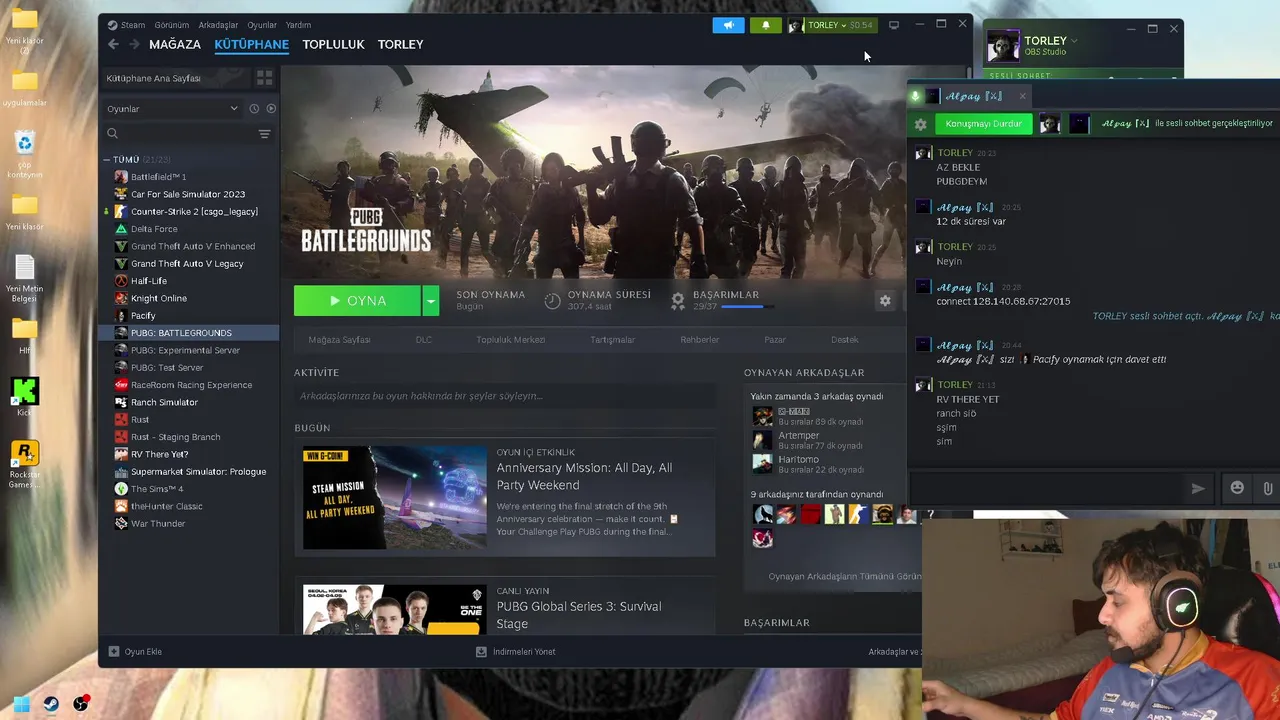Open the Arkadaşlar menu
Viewport: 1280px width, 720px height.
coord(218,25)
